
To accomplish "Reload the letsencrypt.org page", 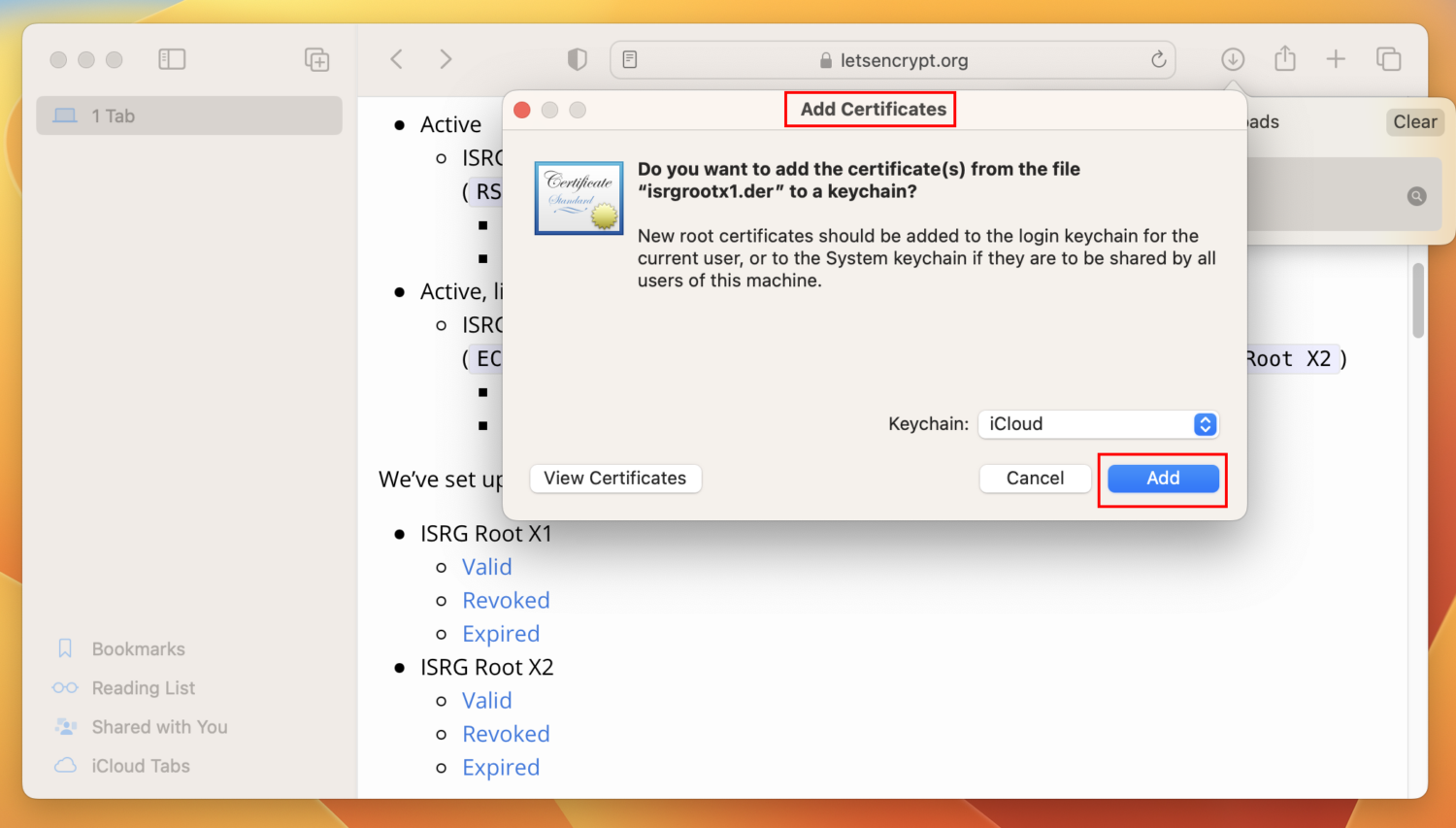I will [x=1158, y=59].
